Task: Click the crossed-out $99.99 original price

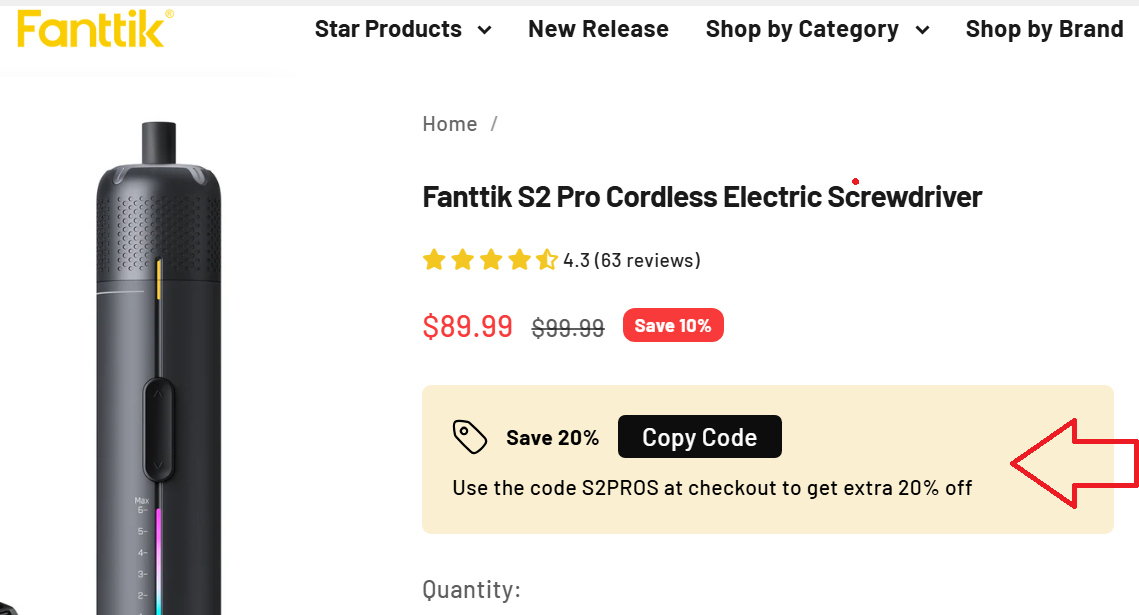Action: point(568,327)
